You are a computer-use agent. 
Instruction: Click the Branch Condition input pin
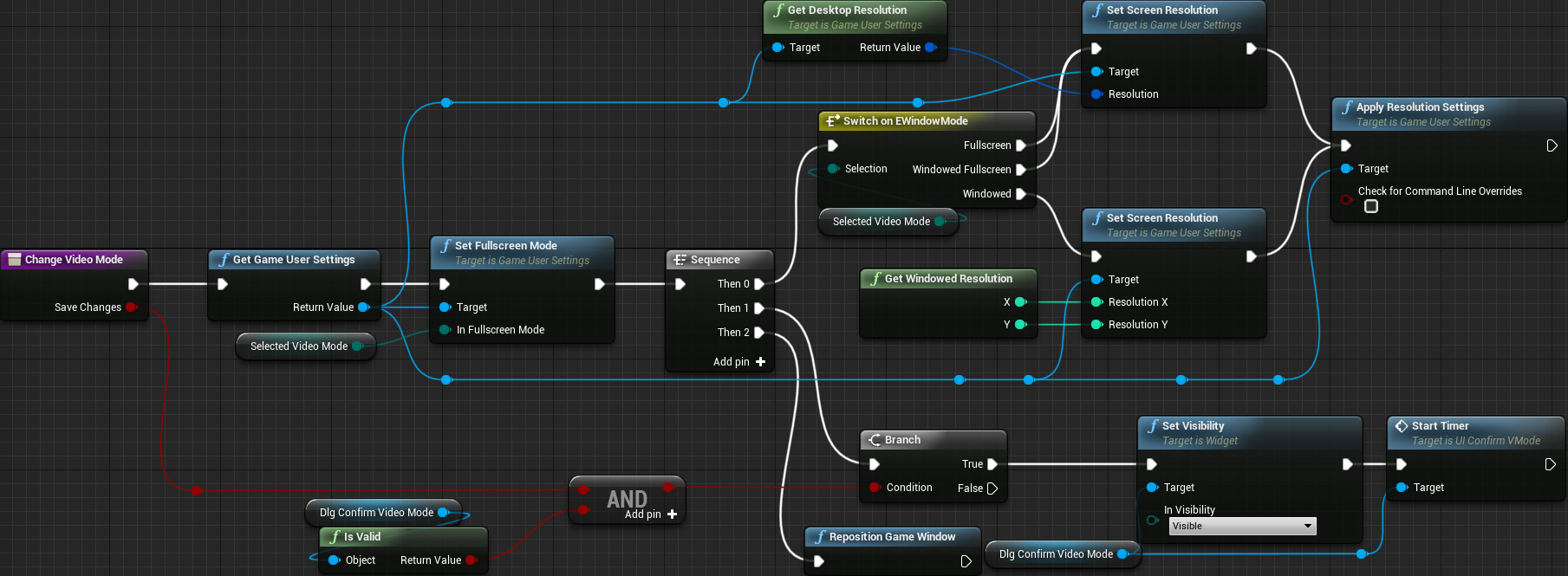875,488
